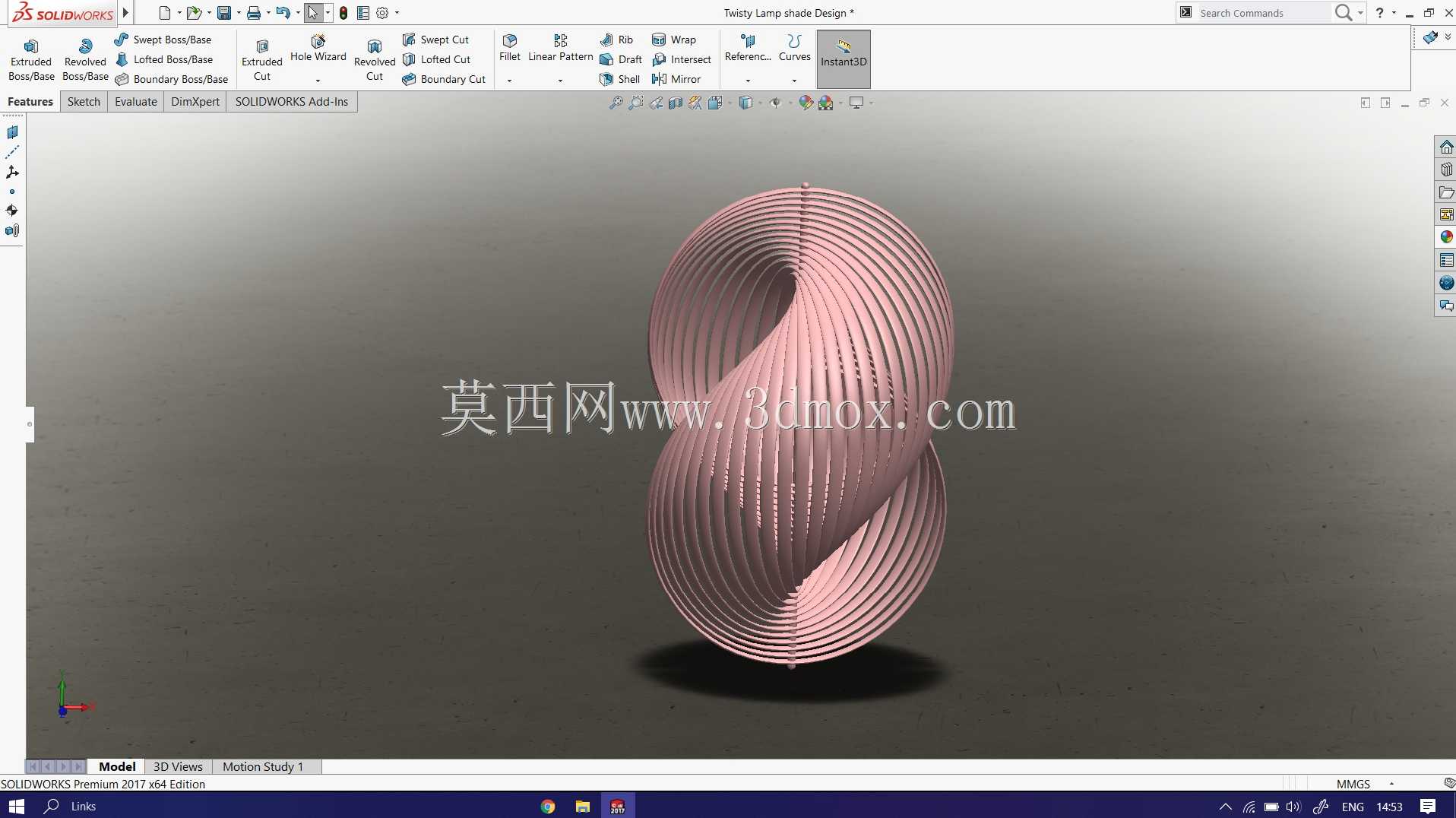The width and height of the screenshot is (1456, 818).
Task: Switch to the SOLIDWORKS Add-Ins tab
Action: pyautogui.click(x=292, y=102)
